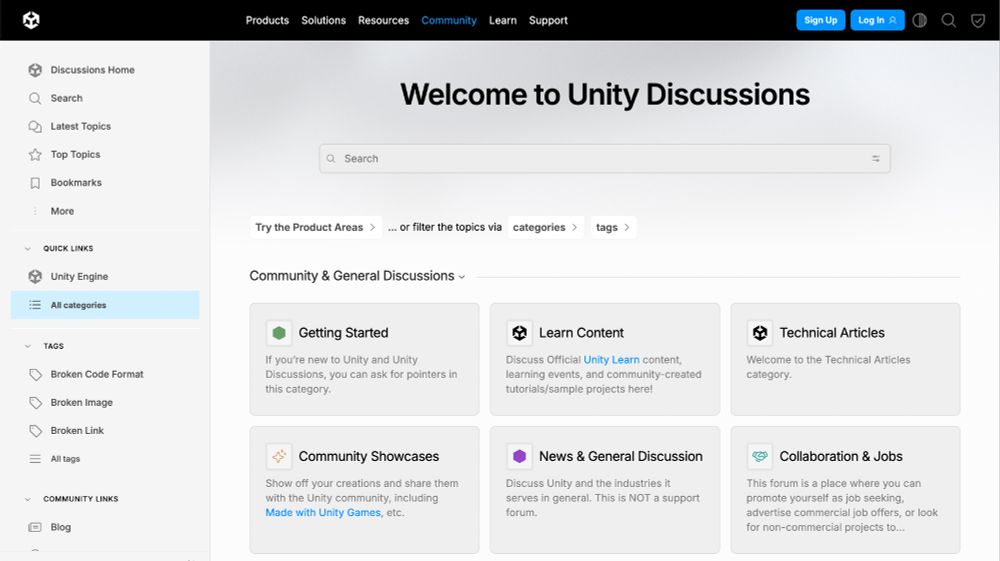The height and width of the screenshot is (561, 1000).
Task: Open the categories filter button
Action: [545, 228]
